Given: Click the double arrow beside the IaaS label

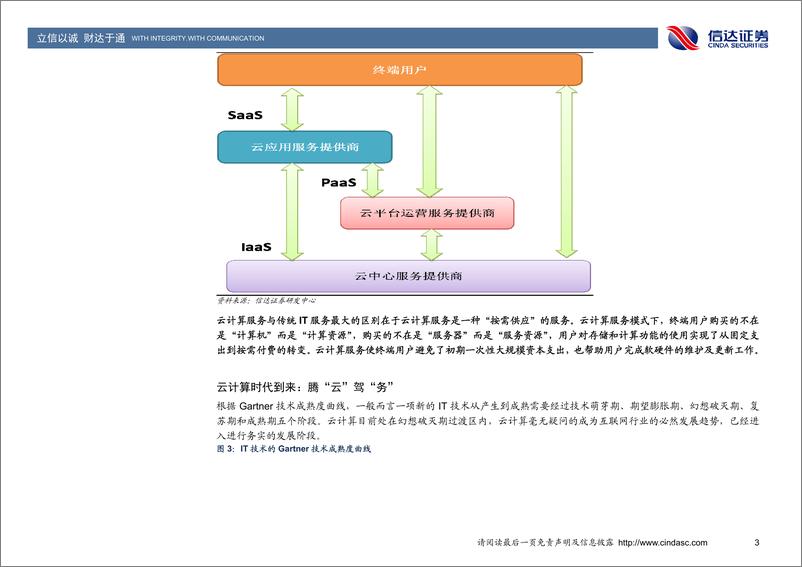Looking at the screenshot, I should [x=292, y=212].
